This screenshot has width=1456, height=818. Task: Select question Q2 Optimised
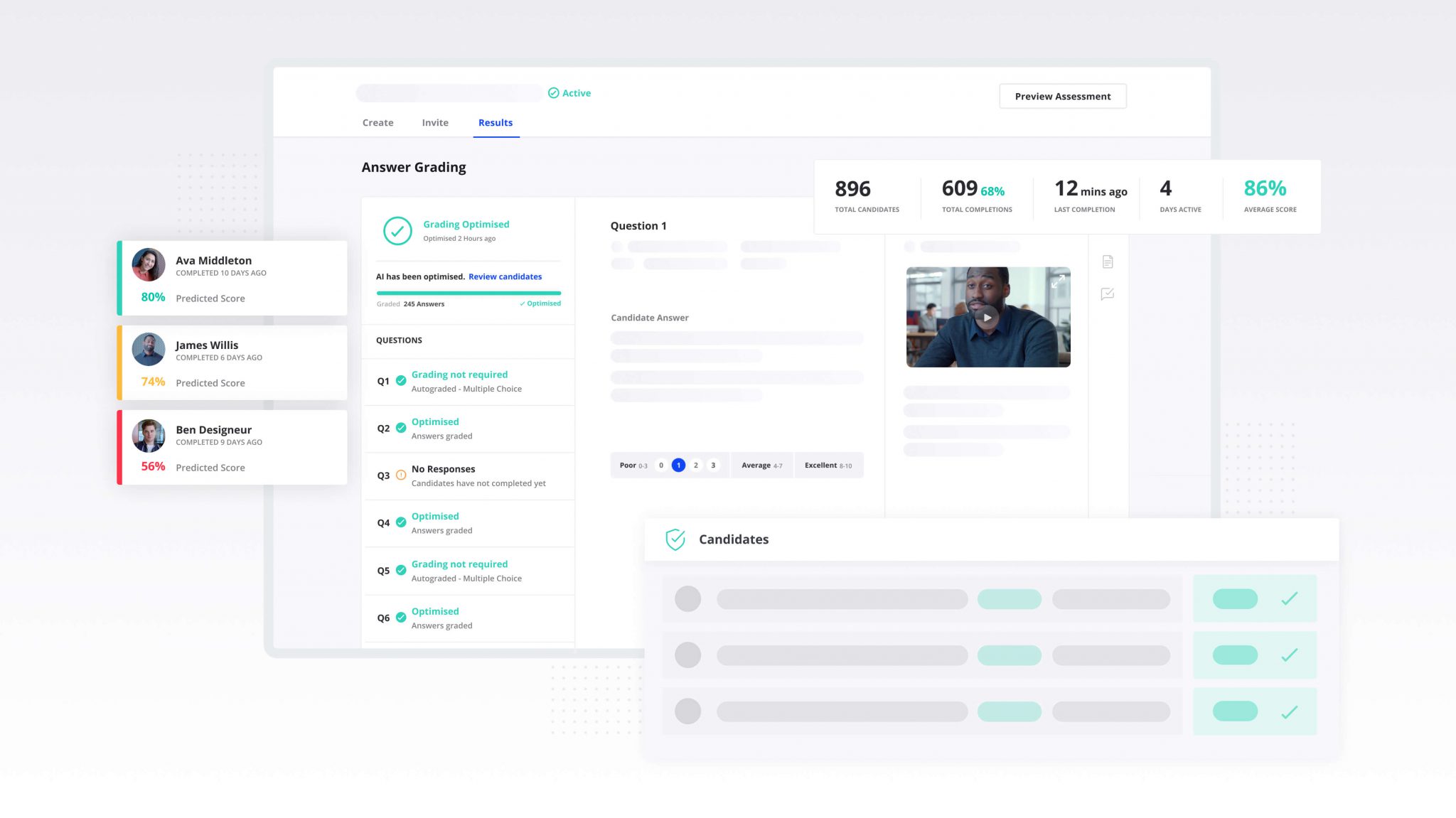[469, 429]
